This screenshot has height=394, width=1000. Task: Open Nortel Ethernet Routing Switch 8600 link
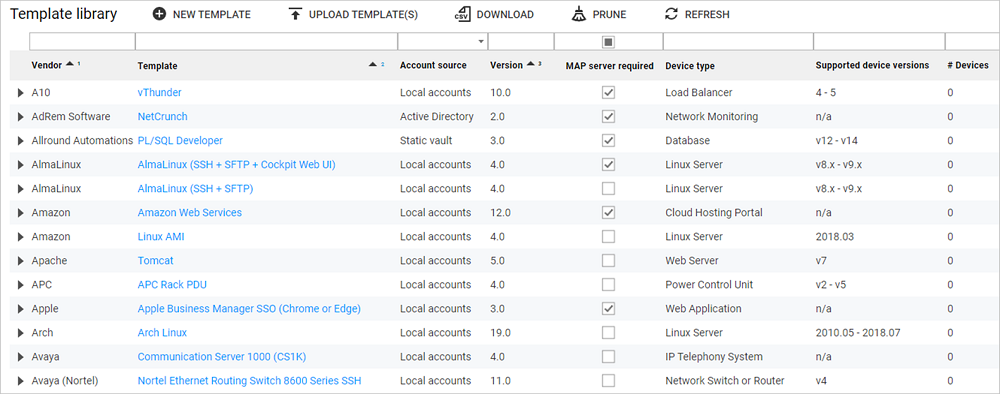[x=249, y=381]
